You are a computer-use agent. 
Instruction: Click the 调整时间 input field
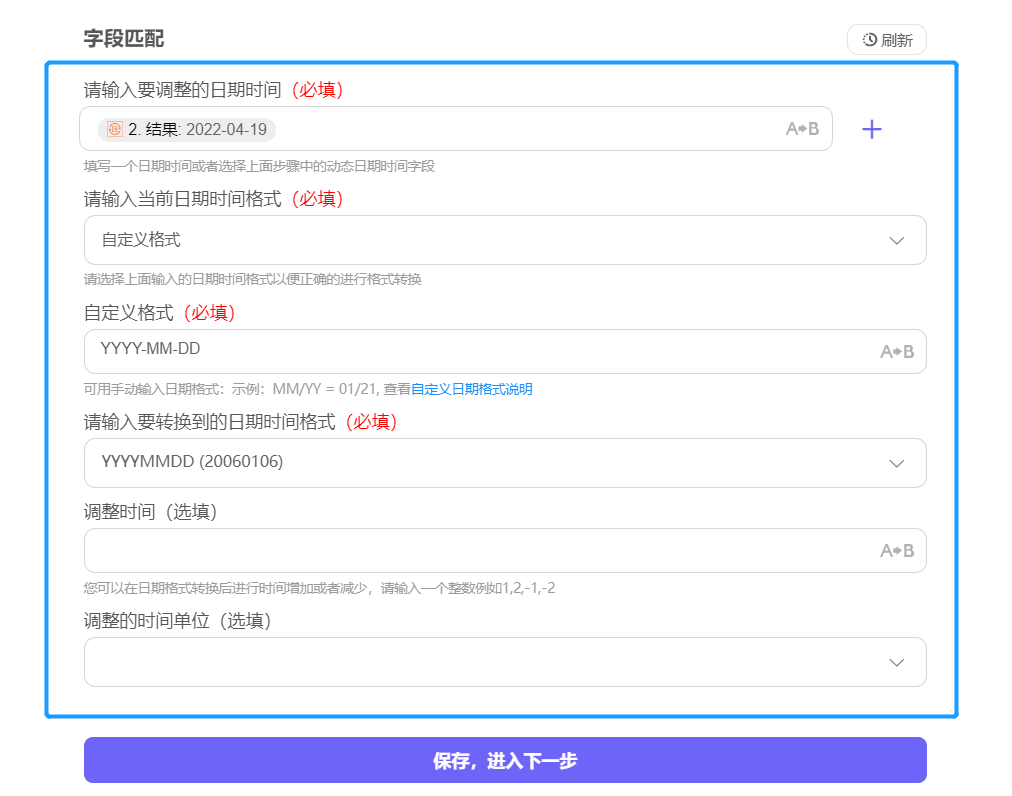click(505, 551)
